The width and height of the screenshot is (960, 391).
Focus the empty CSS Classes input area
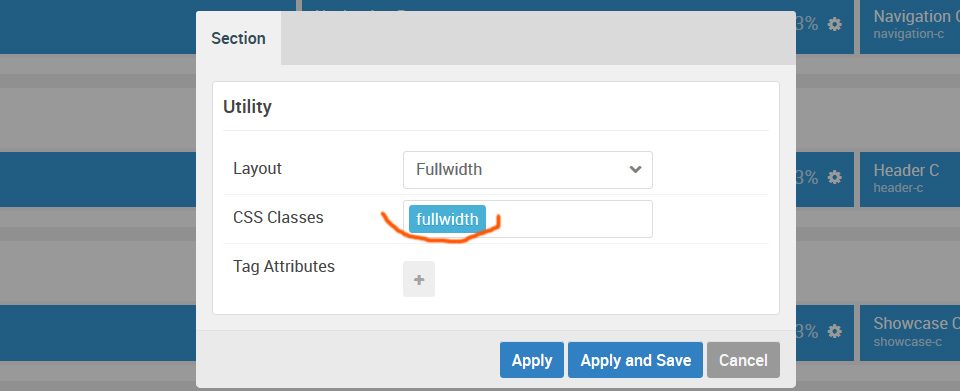(x=569, y=219)
